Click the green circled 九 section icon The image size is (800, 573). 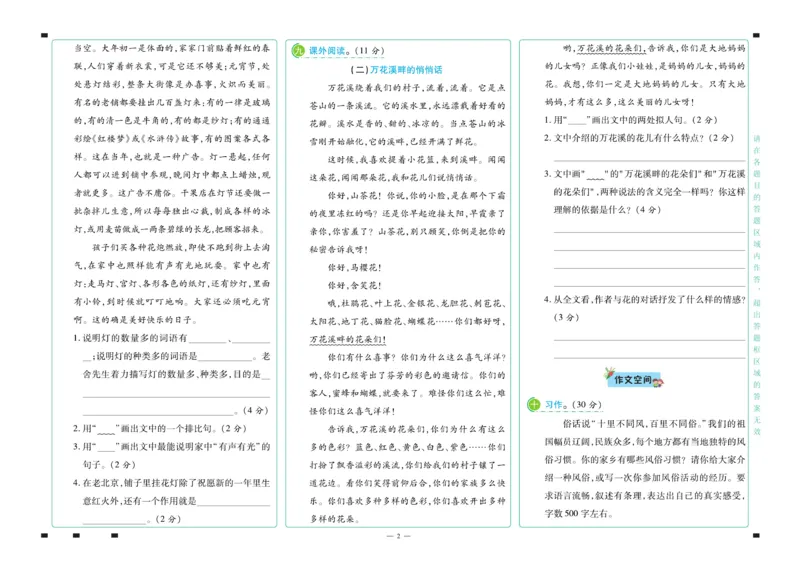(298, 51)
